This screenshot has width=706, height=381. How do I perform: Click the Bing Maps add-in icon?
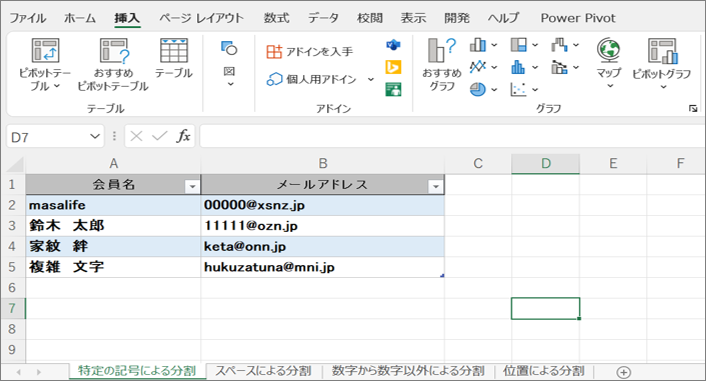tap(393, 67)
